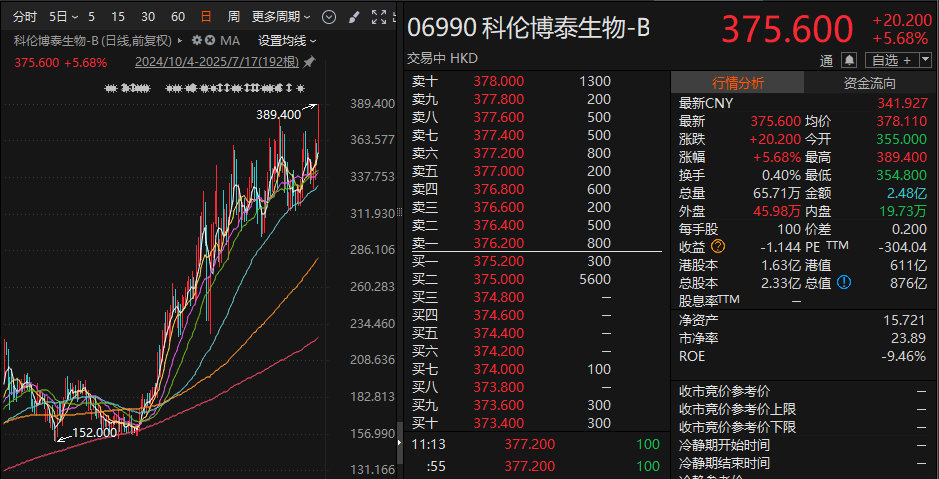Click the 最低 value 354.800
The width and height of the screenshot is (939, 479).
coord(902,175)
